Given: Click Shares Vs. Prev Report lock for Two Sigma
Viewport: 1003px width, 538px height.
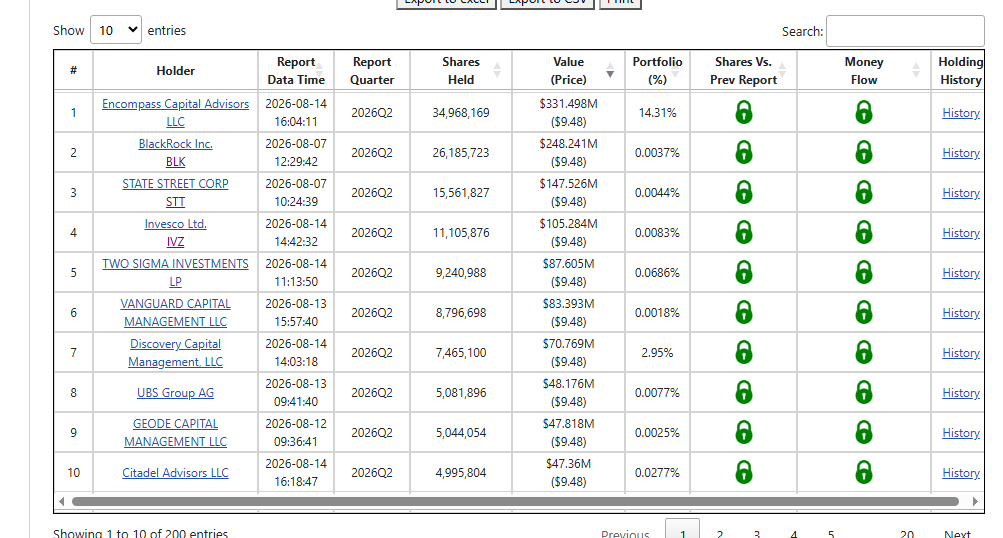Looking at the screenshot, I should 743,273.
